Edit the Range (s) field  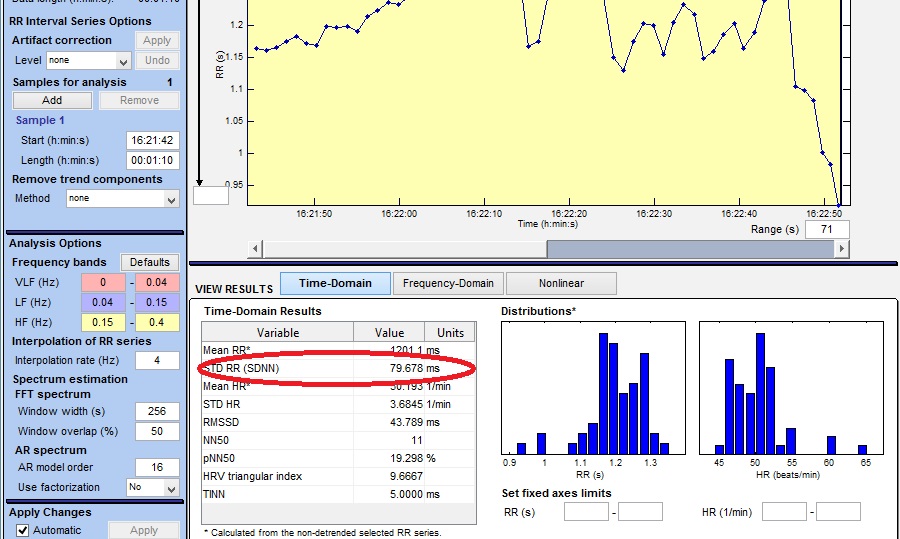click(827, 230)
